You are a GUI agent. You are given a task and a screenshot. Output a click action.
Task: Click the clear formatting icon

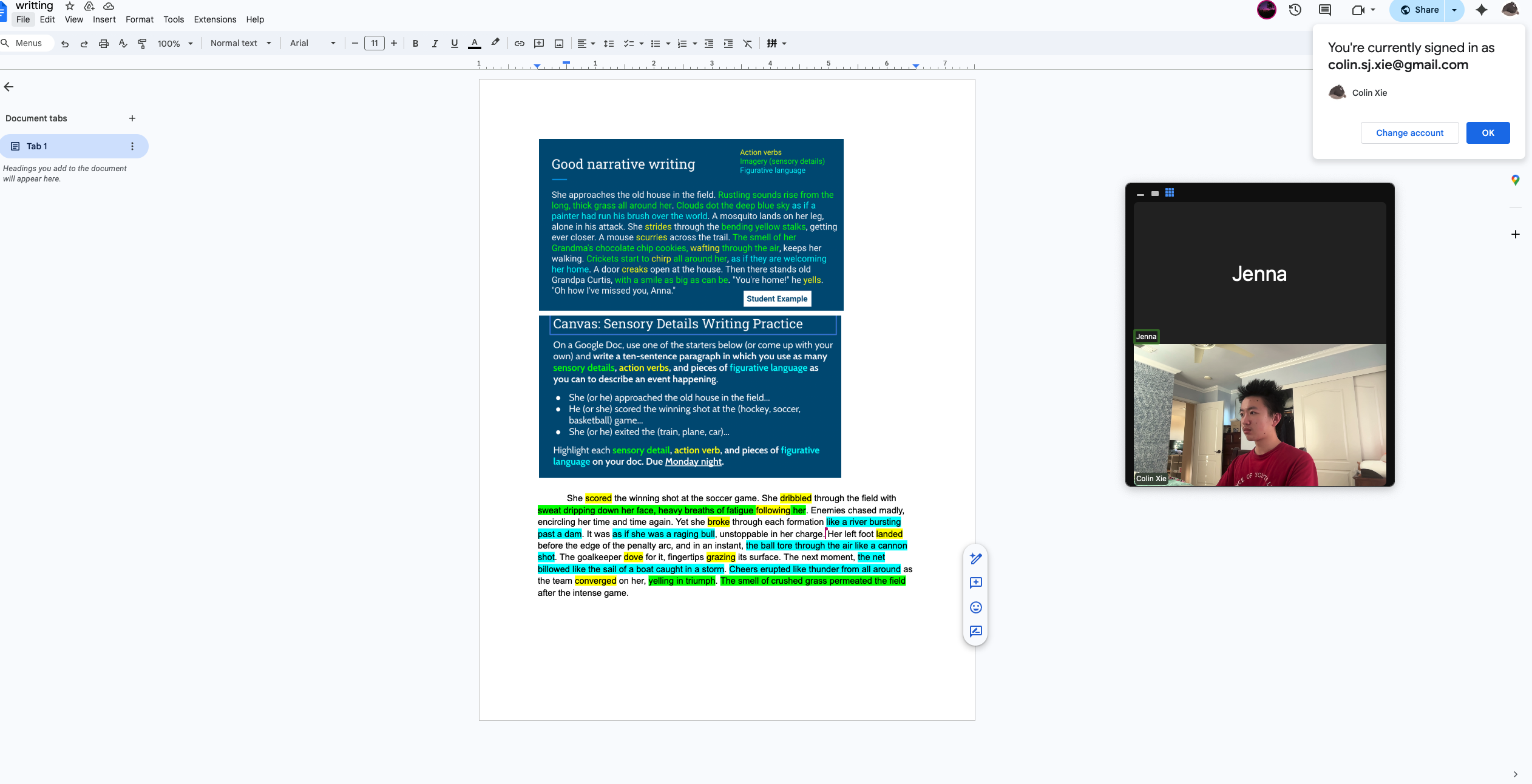748,44
